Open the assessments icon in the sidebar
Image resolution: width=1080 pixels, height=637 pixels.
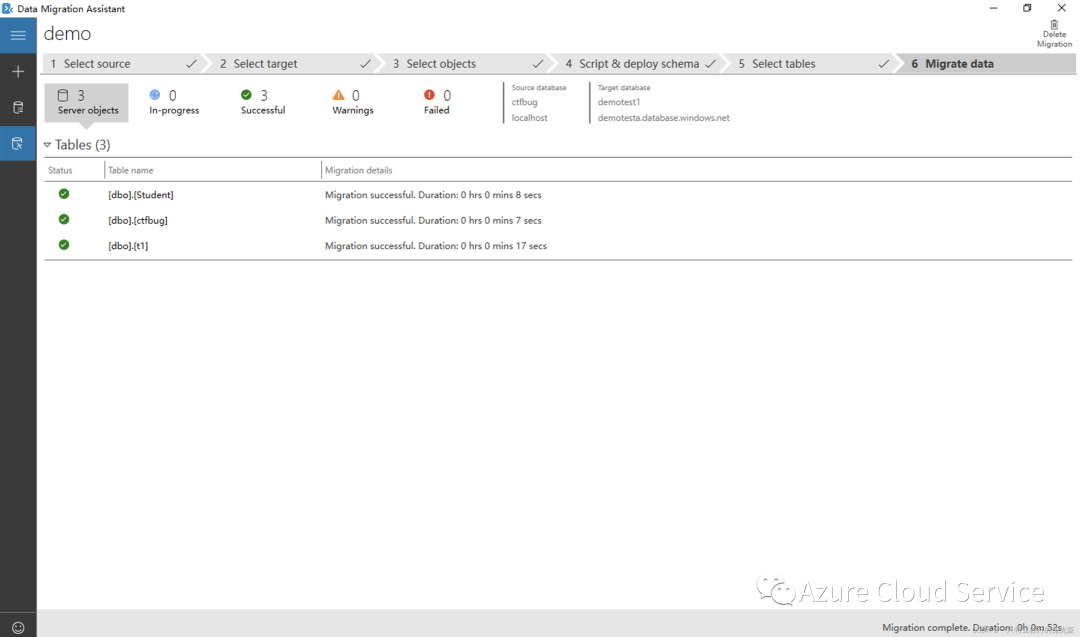pos(18,107)
